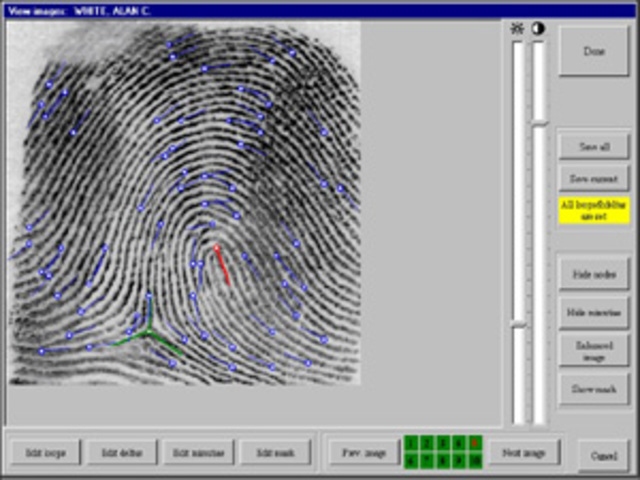Adjust the brightness slider handle
The width and height of the screenshot is (640, 480).
coord(519,324)
